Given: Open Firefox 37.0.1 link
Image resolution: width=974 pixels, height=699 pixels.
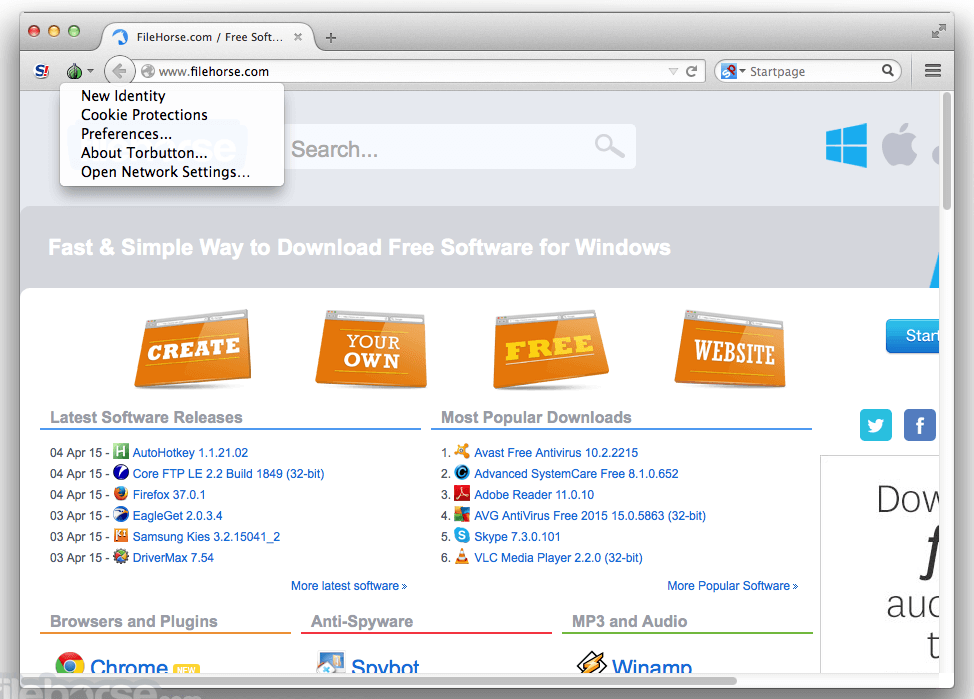Looking at the screenshot, I should (169, 495).
